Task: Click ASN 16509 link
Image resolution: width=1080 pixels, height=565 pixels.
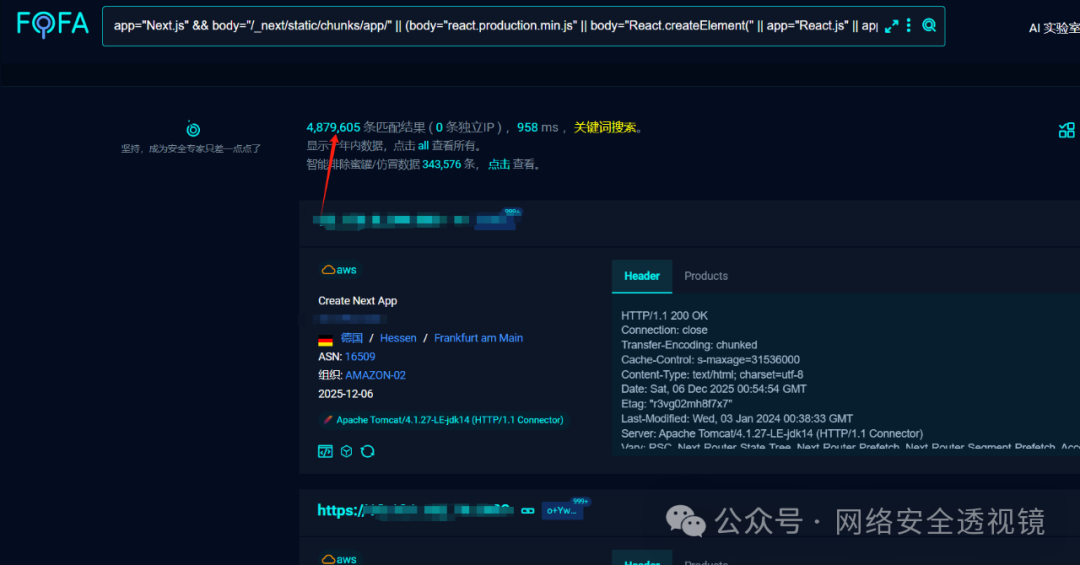Action: pos(360,357)
